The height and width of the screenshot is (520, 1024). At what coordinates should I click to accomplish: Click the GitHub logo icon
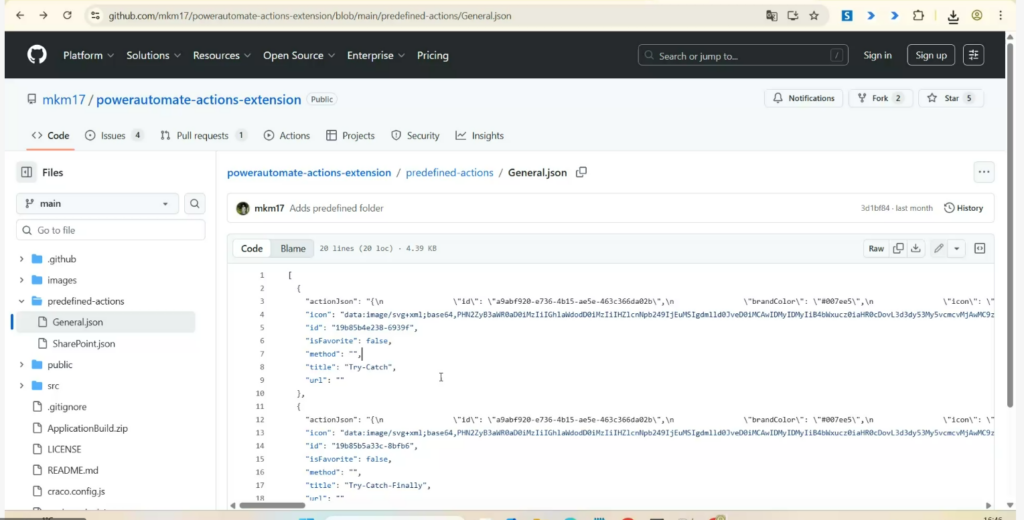coord(37,55)
